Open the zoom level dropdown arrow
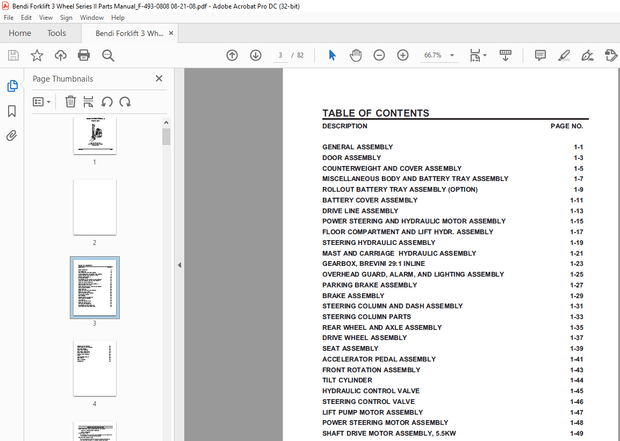This screenshot has width=620, height=441. pos(452,55)
